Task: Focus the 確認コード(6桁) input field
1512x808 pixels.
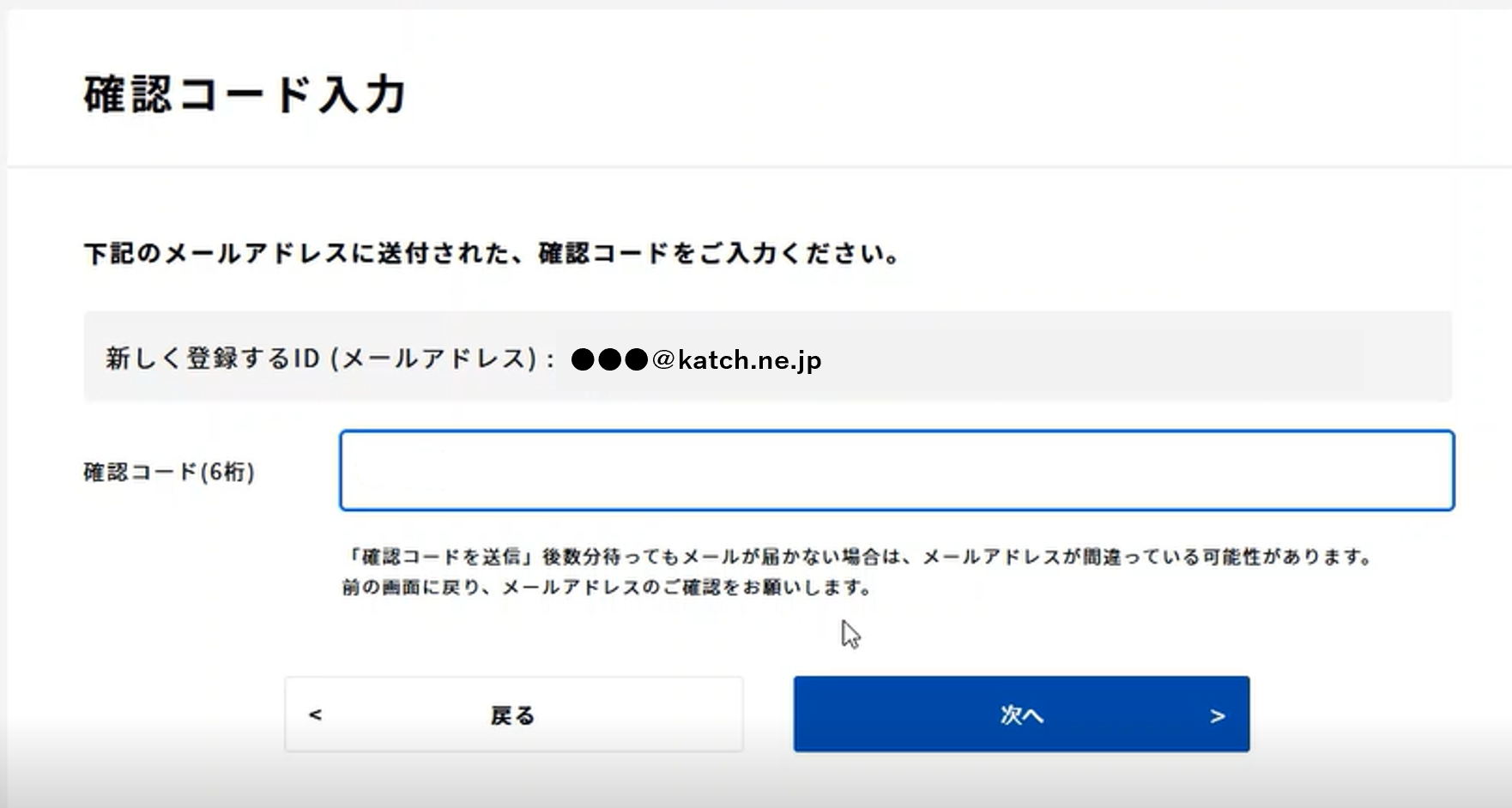Action: pyautogui.click(x=897, y=470)
